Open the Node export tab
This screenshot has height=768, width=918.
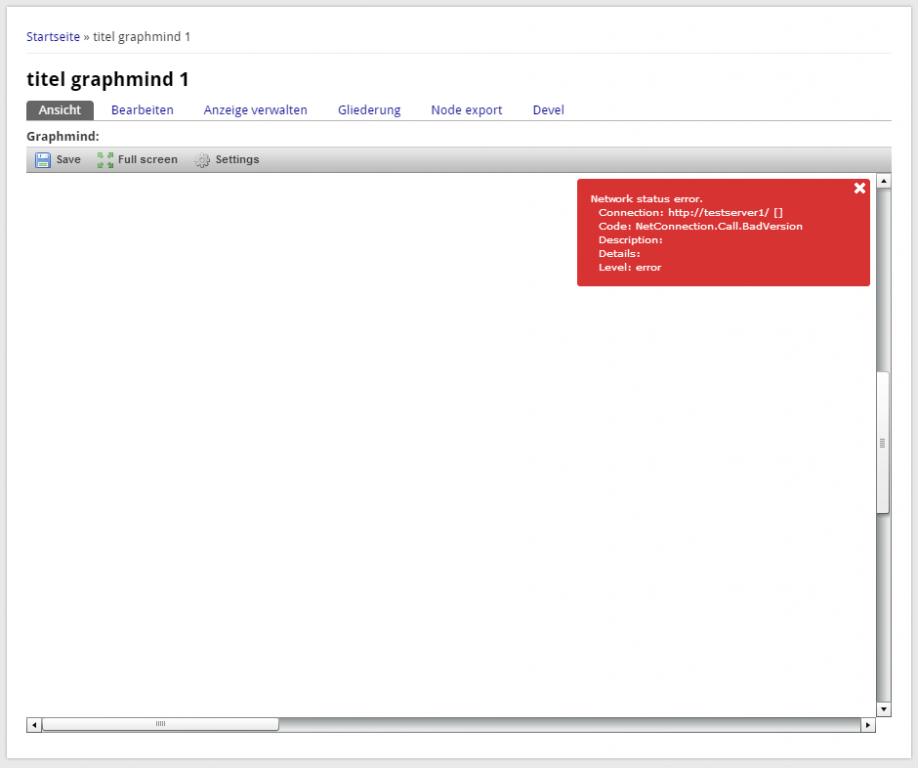click(x=466, y=110)
